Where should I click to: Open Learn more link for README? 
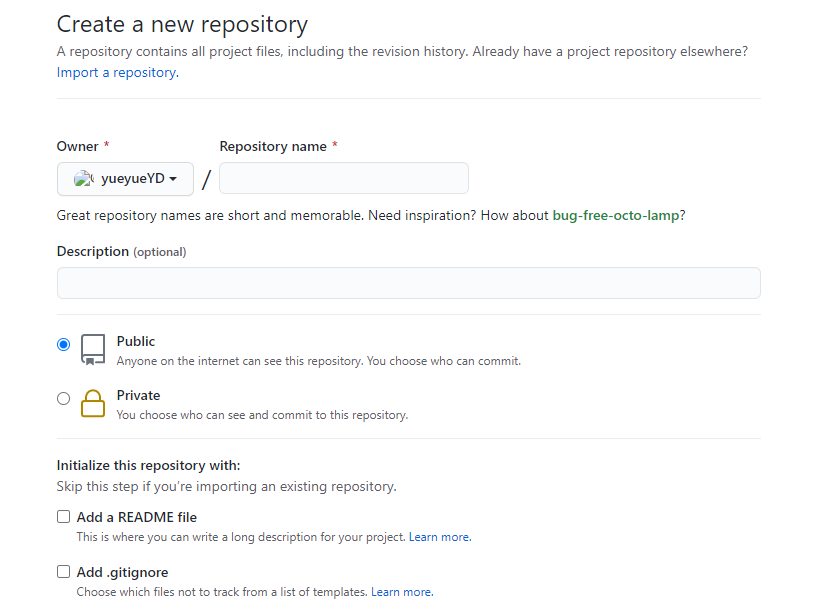(x=440, y=537)
